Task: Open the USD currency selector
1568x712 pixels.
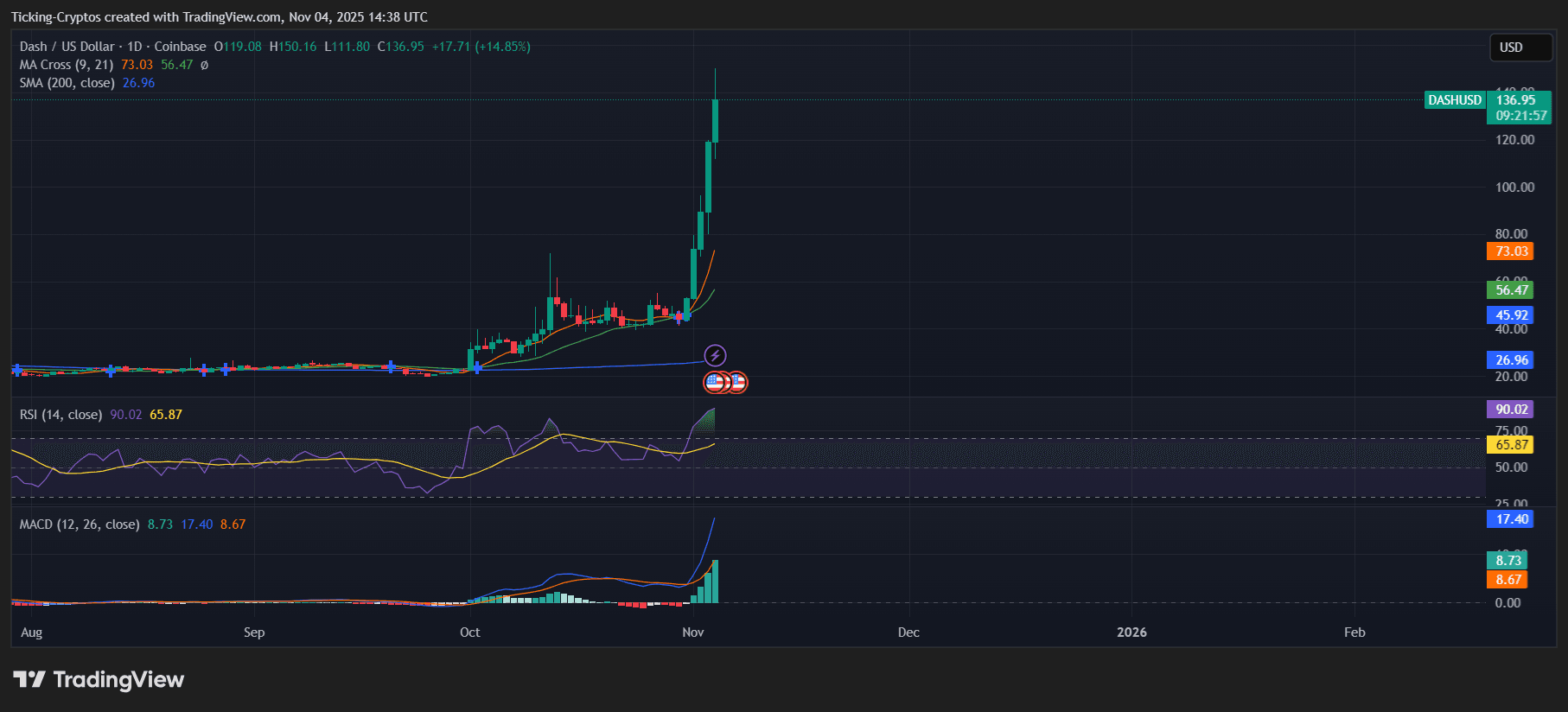Action: pos(1520,48)
